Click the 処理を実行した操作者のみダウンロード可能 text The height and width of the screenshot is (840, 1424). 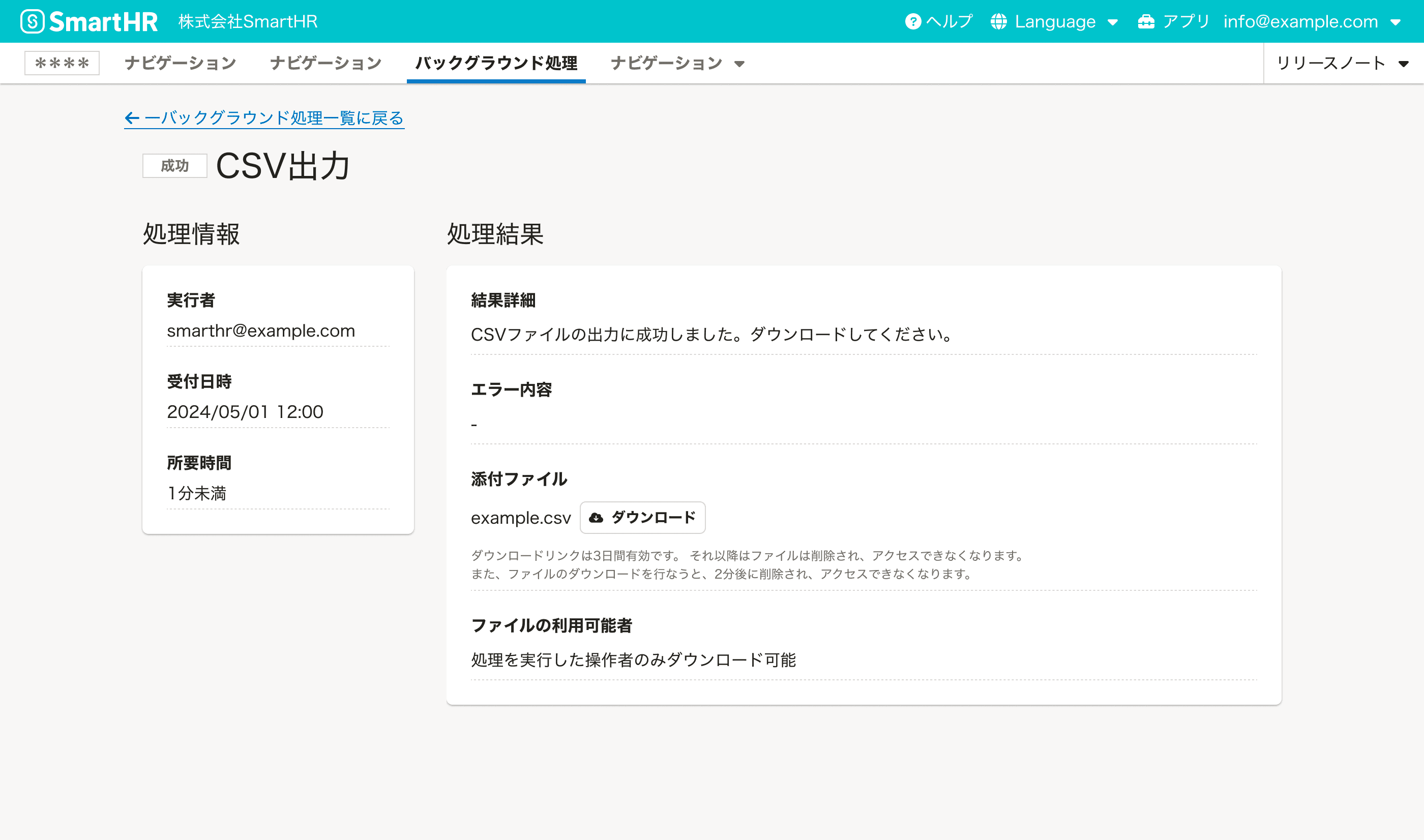pos(633,660)
